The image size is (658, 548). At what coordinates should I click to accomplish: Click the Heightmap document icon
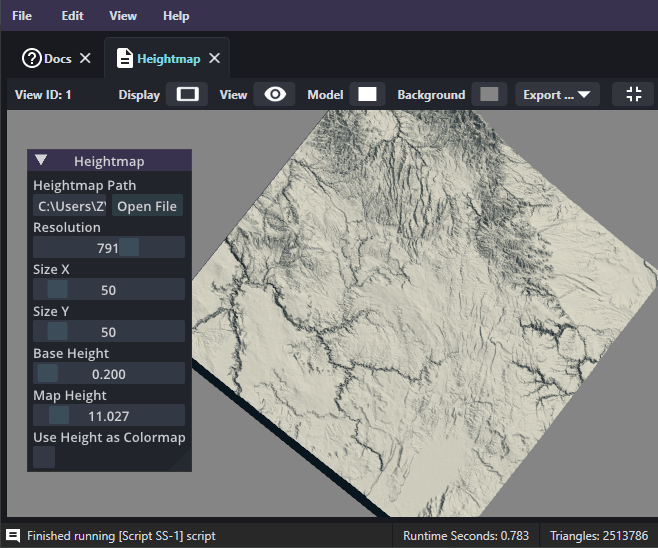pos(125,58)
